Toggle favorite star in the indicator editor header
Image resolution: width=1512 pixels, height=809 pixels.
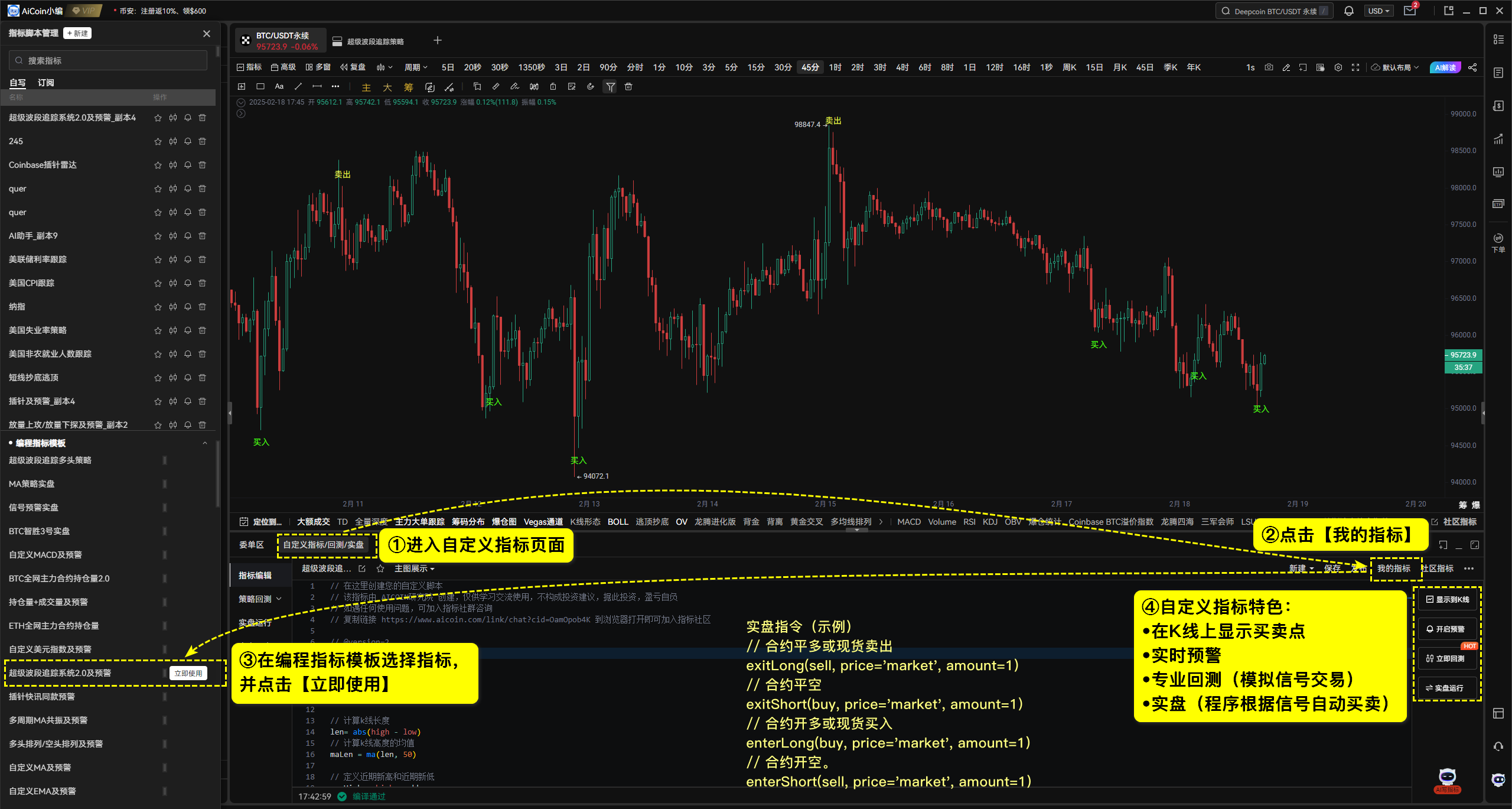coord(380,568)
